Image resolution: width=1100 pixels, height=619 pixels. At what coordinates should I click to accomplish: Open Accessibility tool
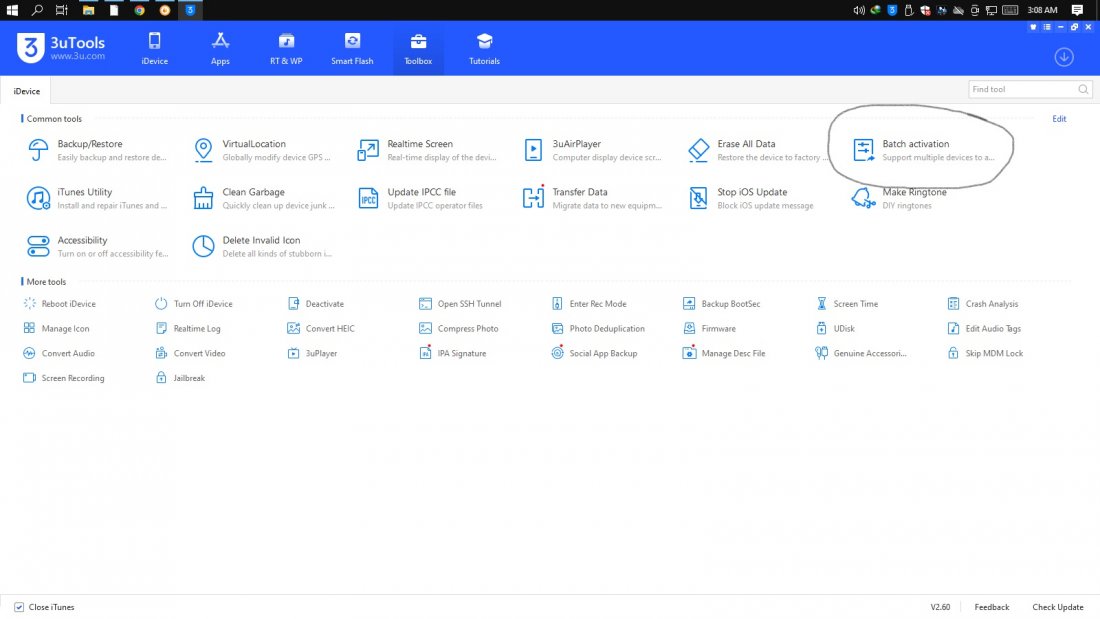(x=97, y=246)
